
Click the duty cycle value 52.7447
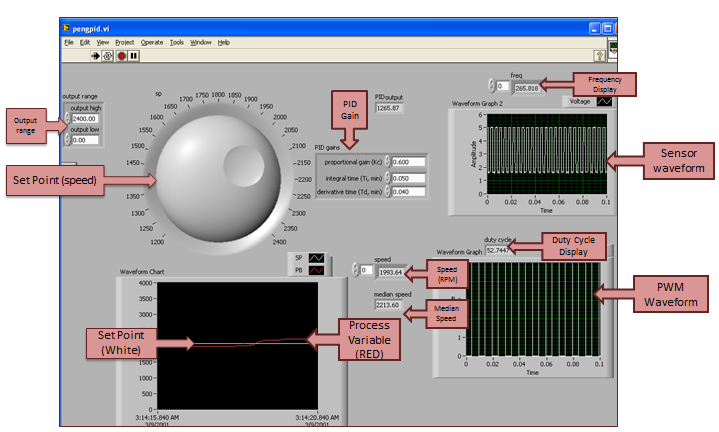(x=498, y=250)
